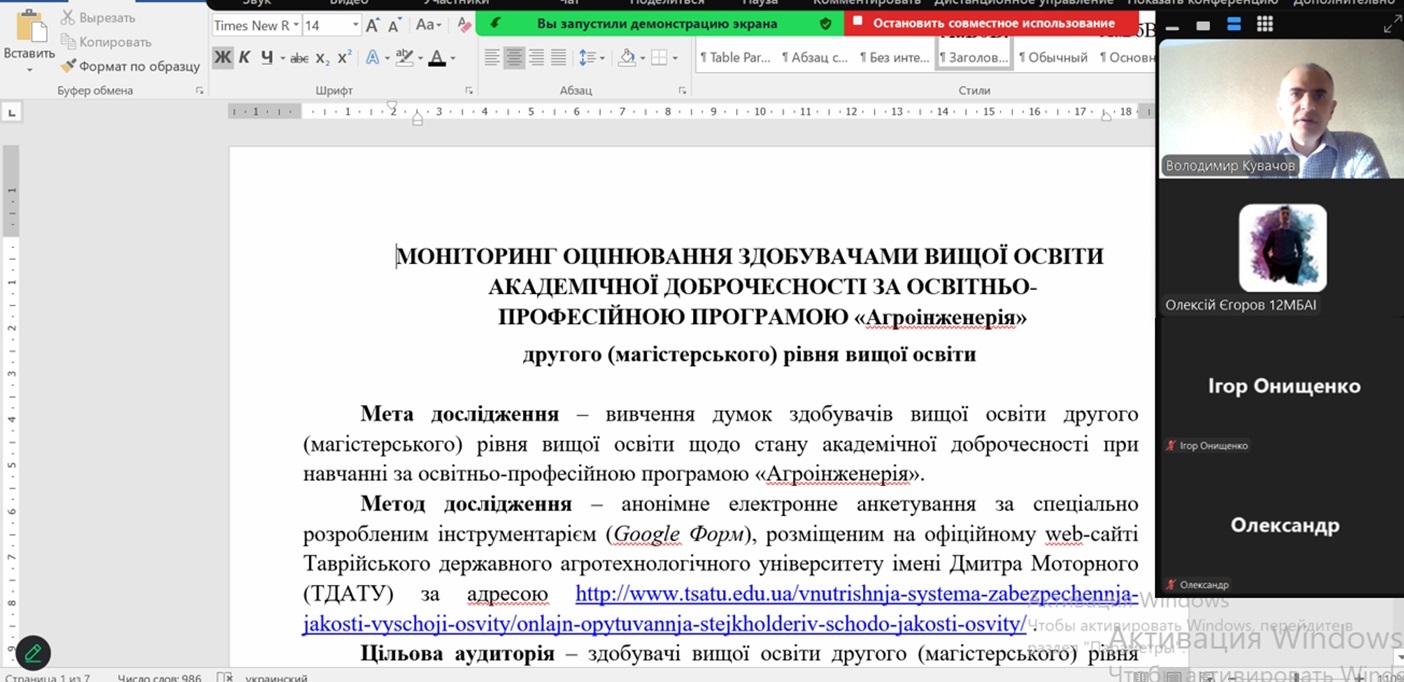Toggle underline (Ч) formatting
Image resolution: width=1404 pixels, height=682 pixels.
[x=266, y=58]
